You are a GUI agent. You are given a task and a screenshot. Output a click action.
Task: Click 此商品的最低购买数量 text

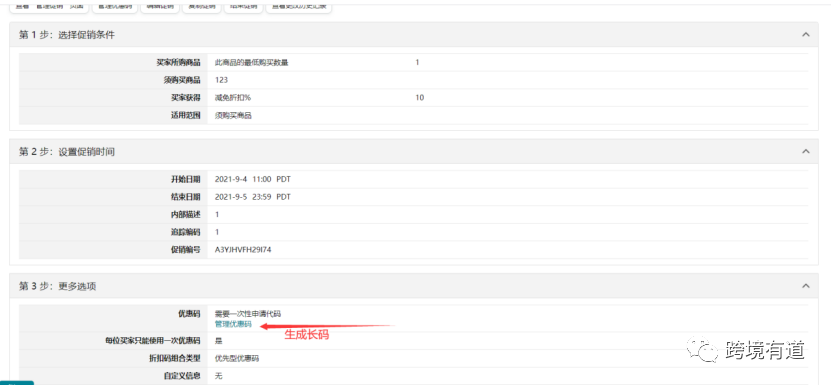(251, 63)
